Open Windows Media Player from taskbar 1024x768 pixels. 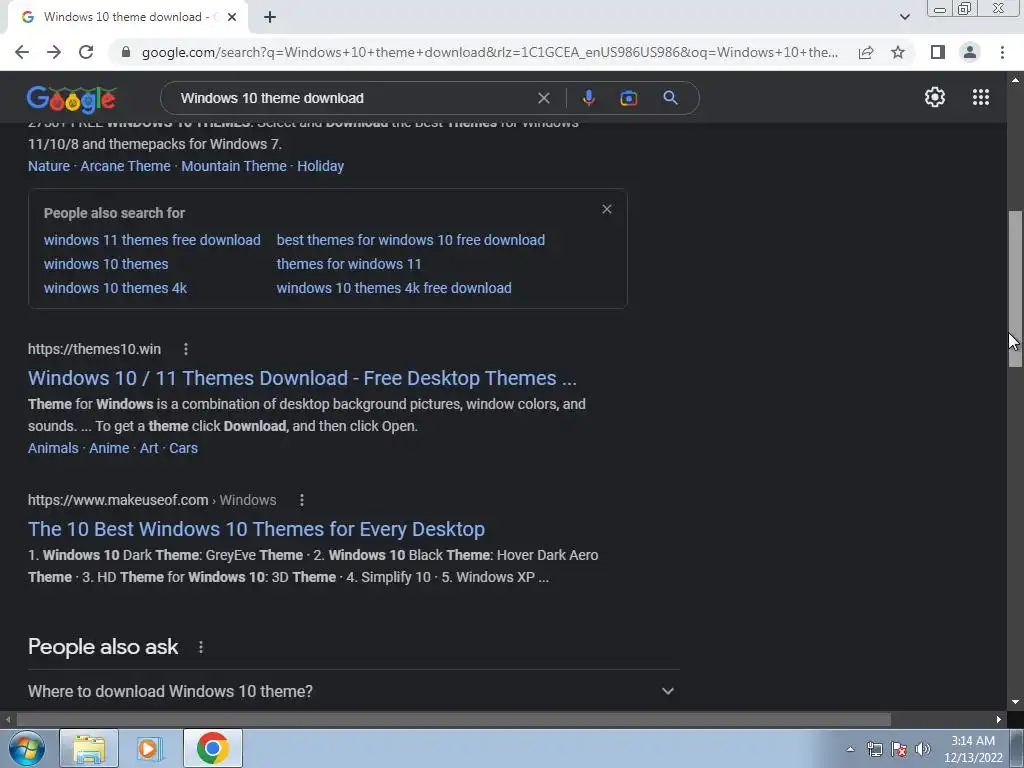click(x=149, y=748)
